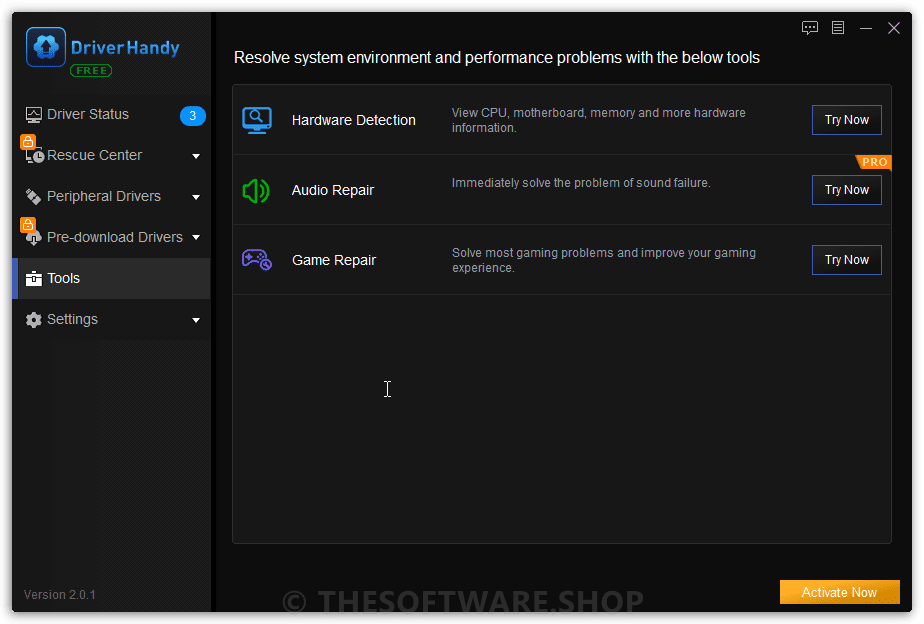
Task: Select Rescue Center in sidebar
Action: pos(112,156)
